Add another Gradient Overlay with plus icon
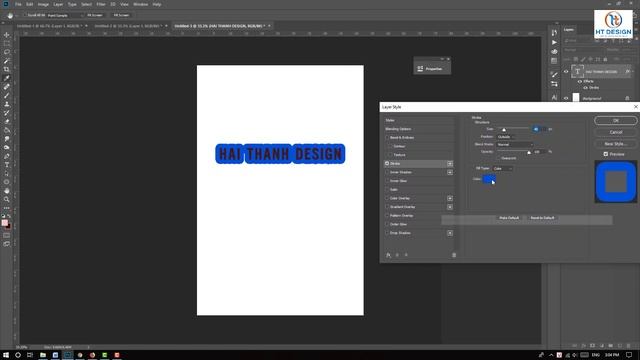 pyautogui.click(x=450, y=207)
